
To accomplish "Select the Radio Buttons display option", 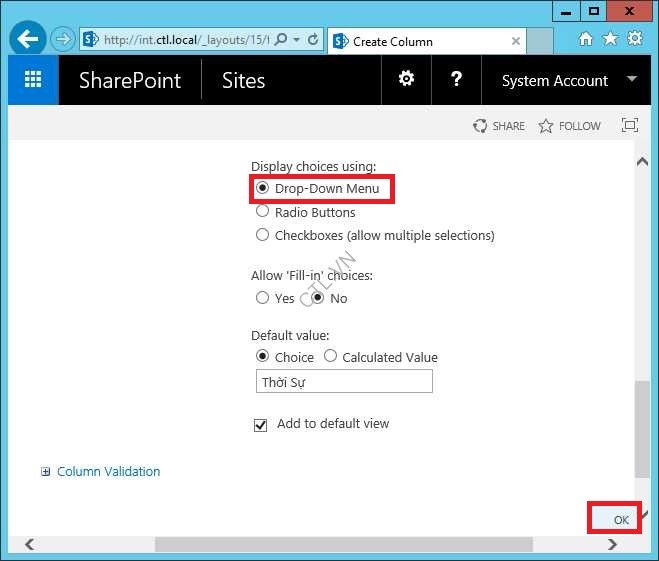I will pyautogui.click(x=263, y=212).
